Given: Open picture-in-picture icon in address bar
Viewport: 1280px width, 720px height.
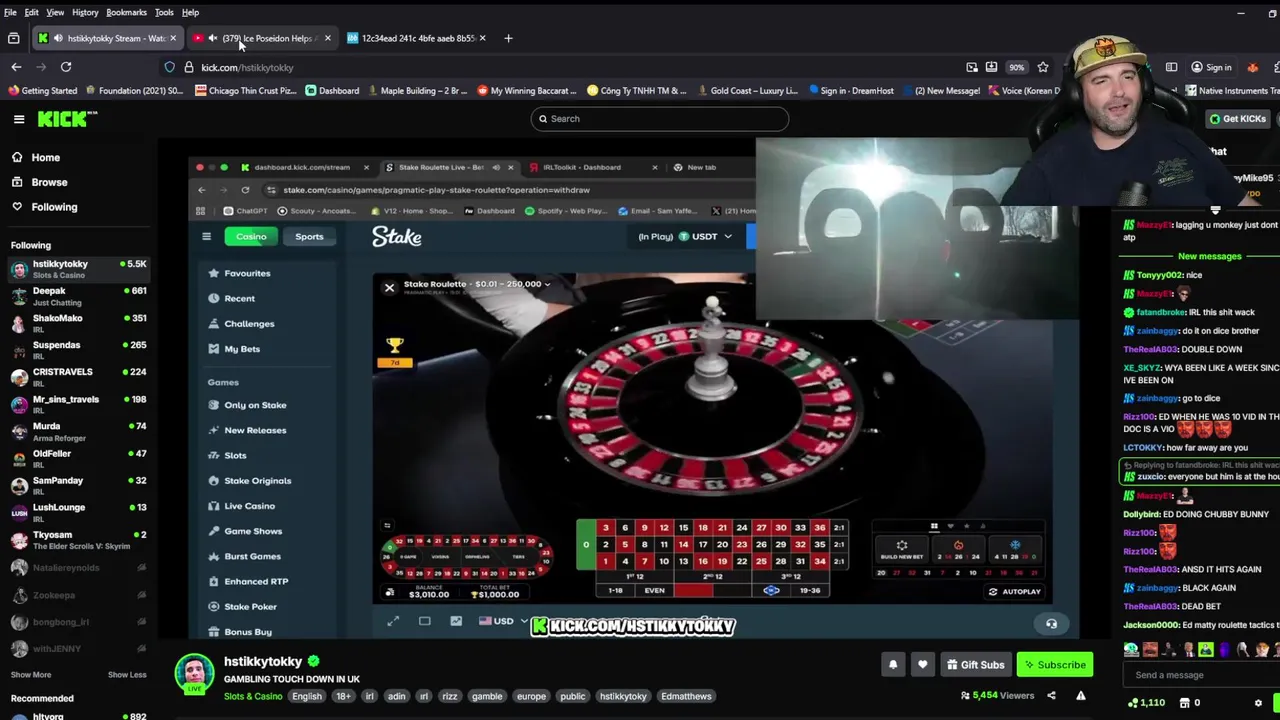Looking at the screenshot, I should click(972, 67).
